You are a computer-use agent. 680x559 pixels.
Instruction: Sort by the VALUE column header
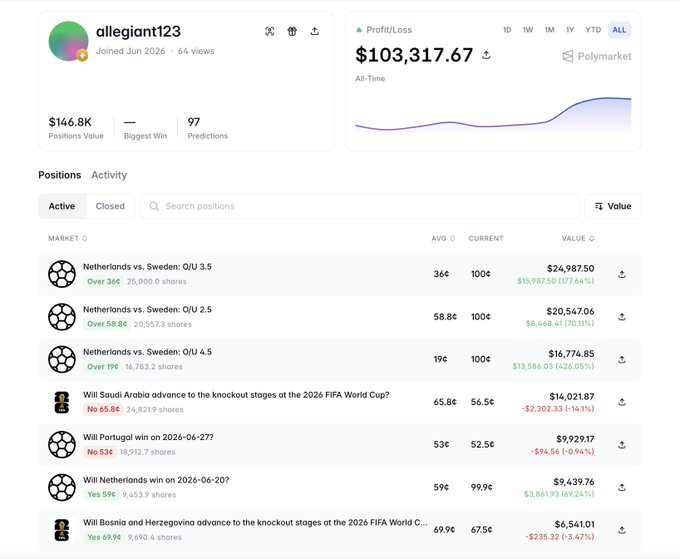(578, 239)
